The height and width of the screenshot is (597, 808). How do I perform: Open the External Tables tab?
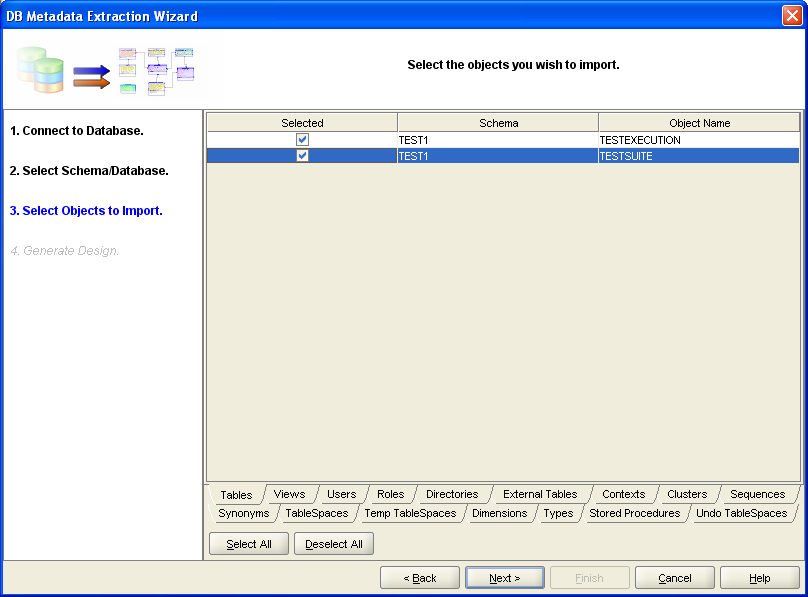click(540, 494)
